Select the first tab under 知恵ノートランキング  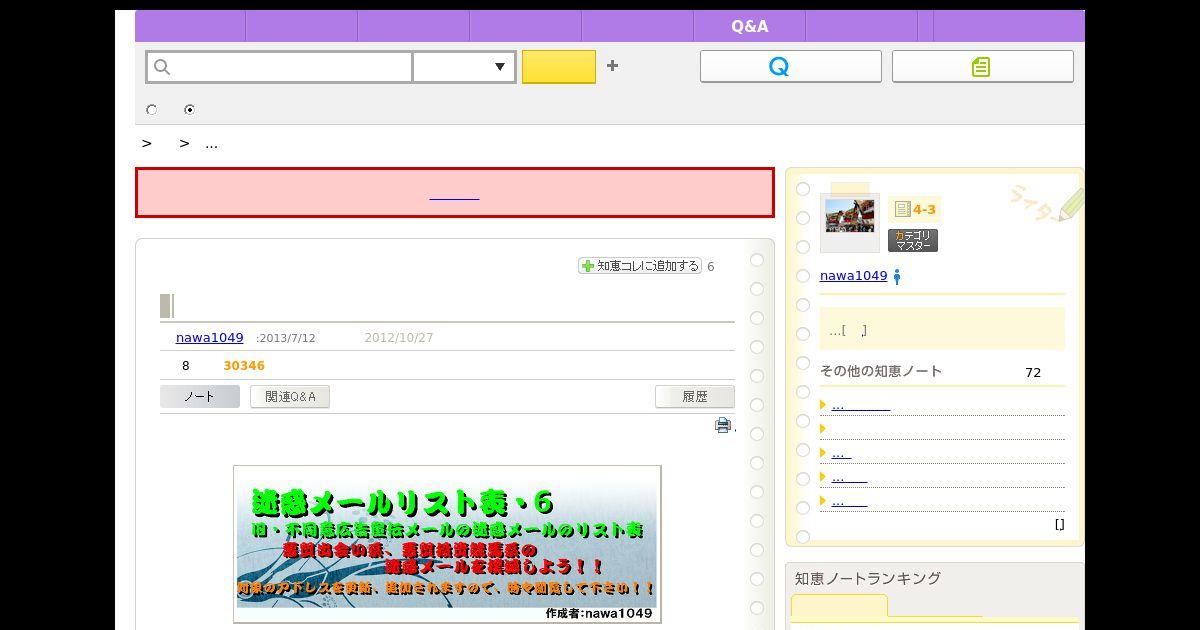[839, 606]
